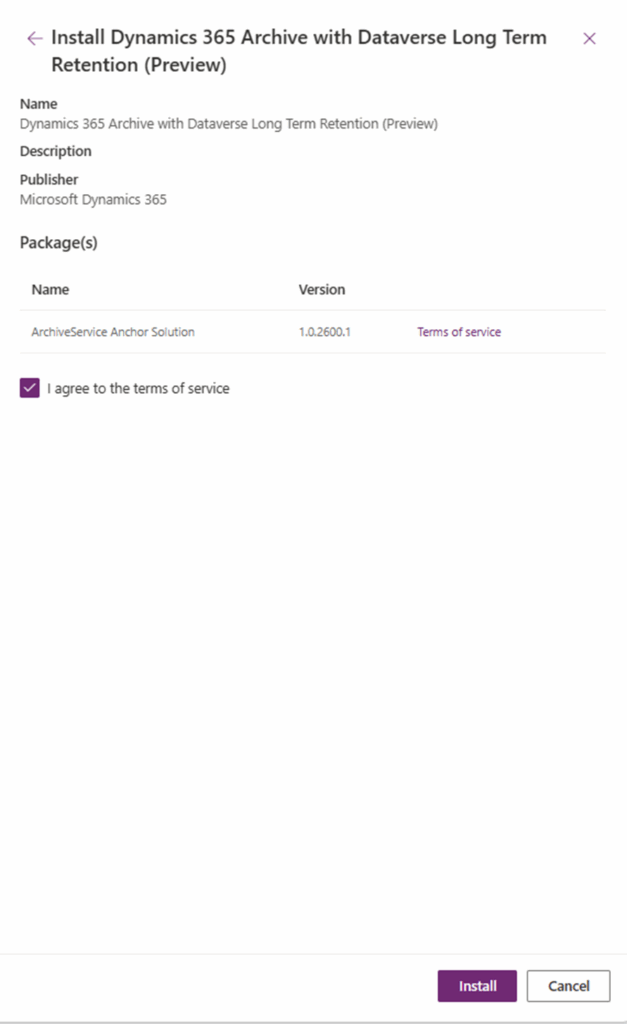The width and height of the screenshot is (627, 1024).
Task: Click the Version column header
Action: click(322, 290)
